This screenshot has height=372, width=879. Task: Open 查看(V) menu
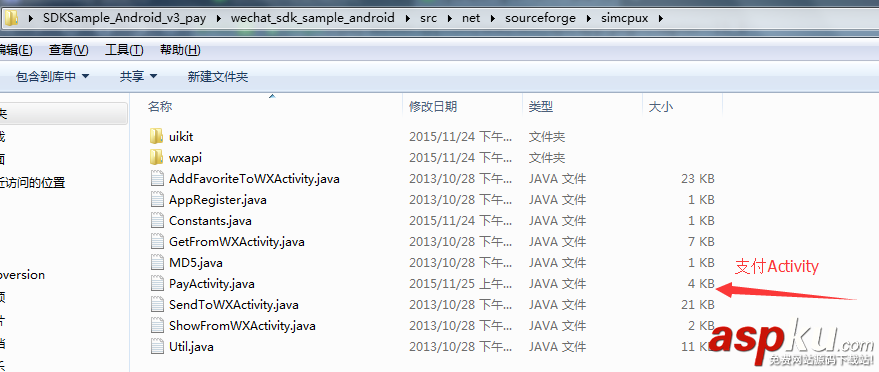[x=68, y=50]
